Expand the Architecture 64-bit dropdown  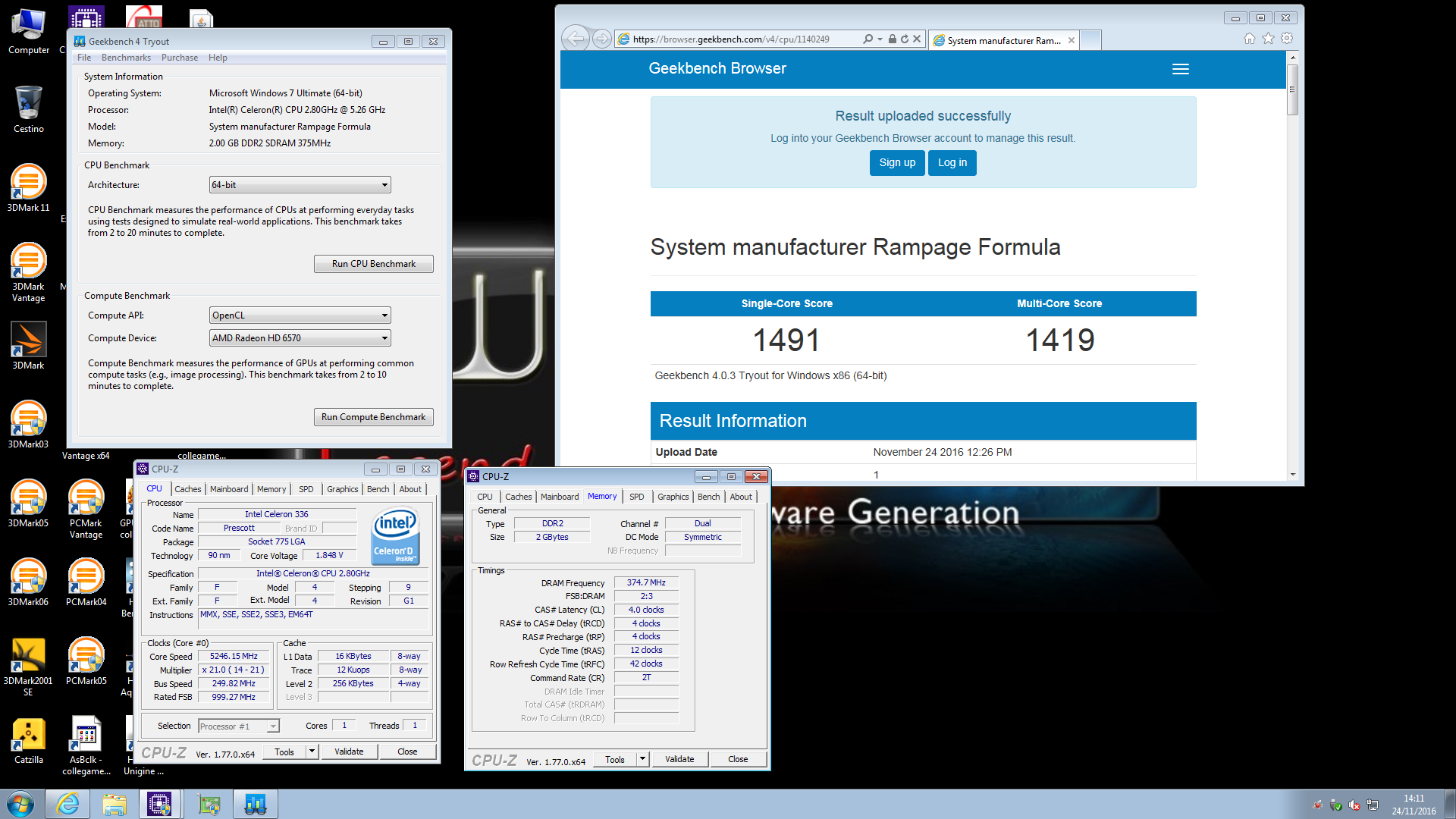coord(300,185)
